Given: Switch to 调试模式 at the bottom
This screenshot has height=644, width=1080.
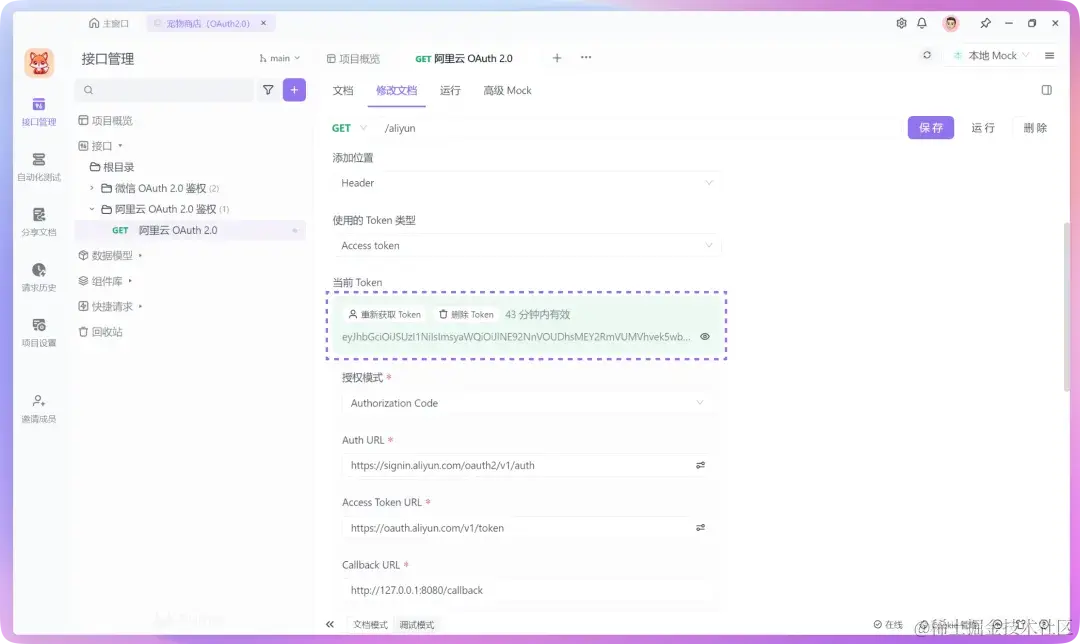Looking at the screenshot, I should click(417, 623).
